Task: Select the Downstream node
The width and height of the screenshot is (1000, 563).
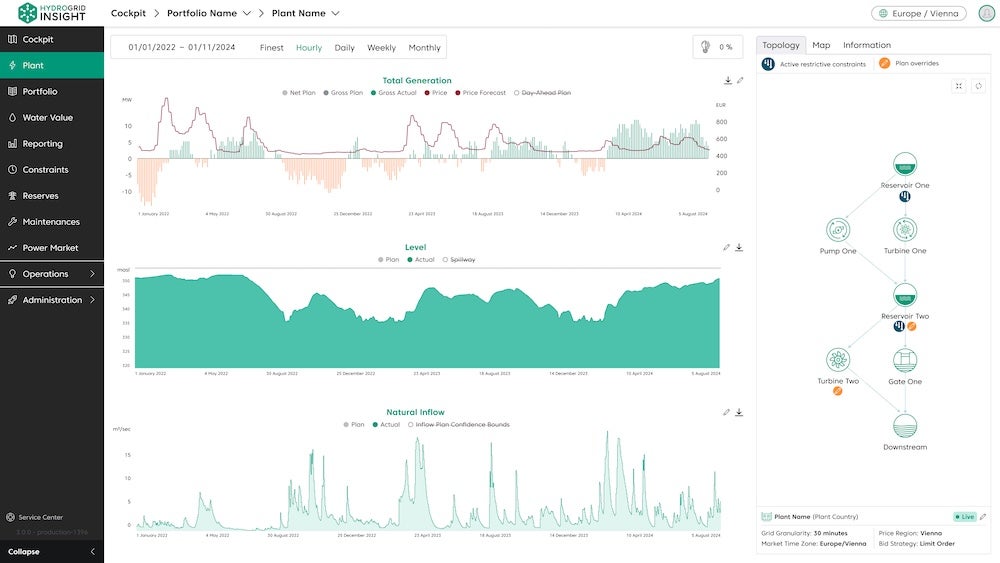Action: [905, 426]
